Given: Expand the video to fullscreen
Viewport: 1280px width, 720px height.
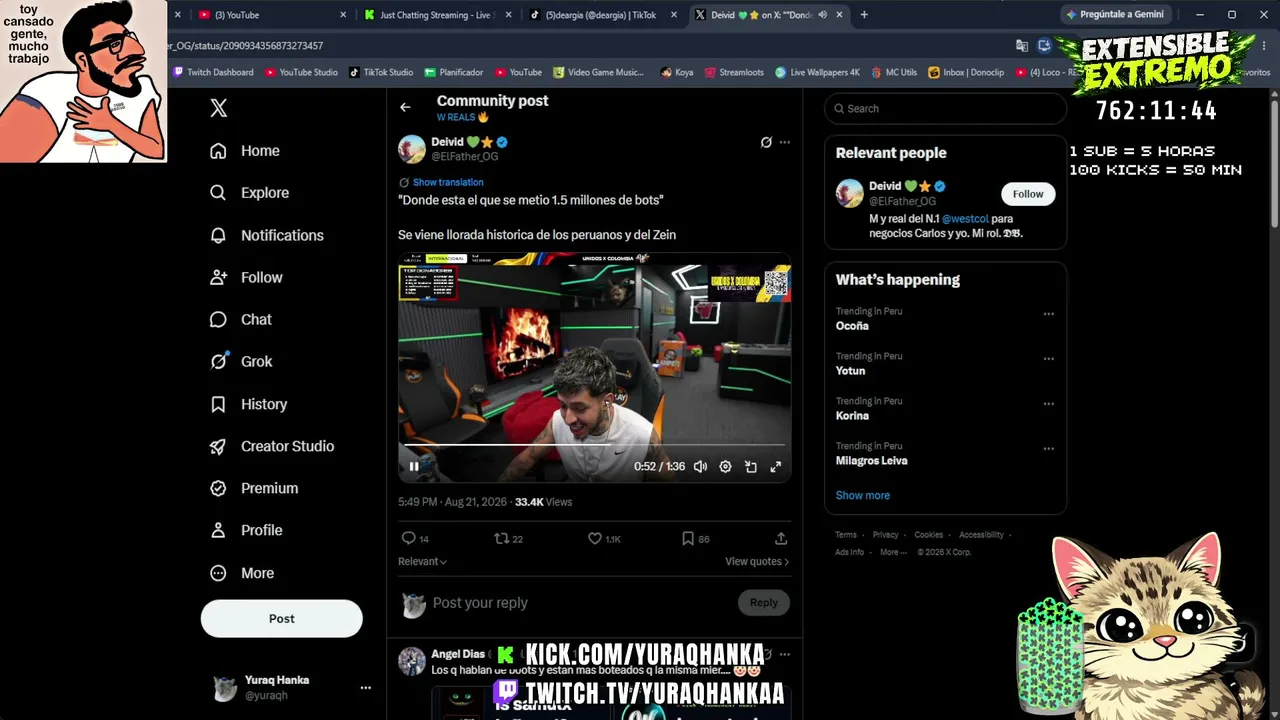Looking at the screenshot, I should pos(775,466).
